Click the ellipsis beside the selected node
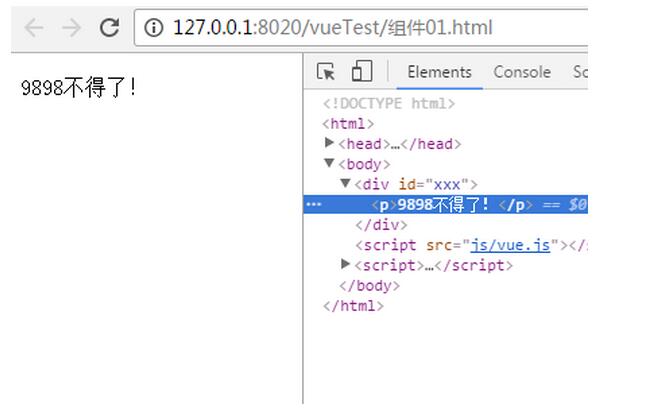Screen dimensions: 647x416 314,204
